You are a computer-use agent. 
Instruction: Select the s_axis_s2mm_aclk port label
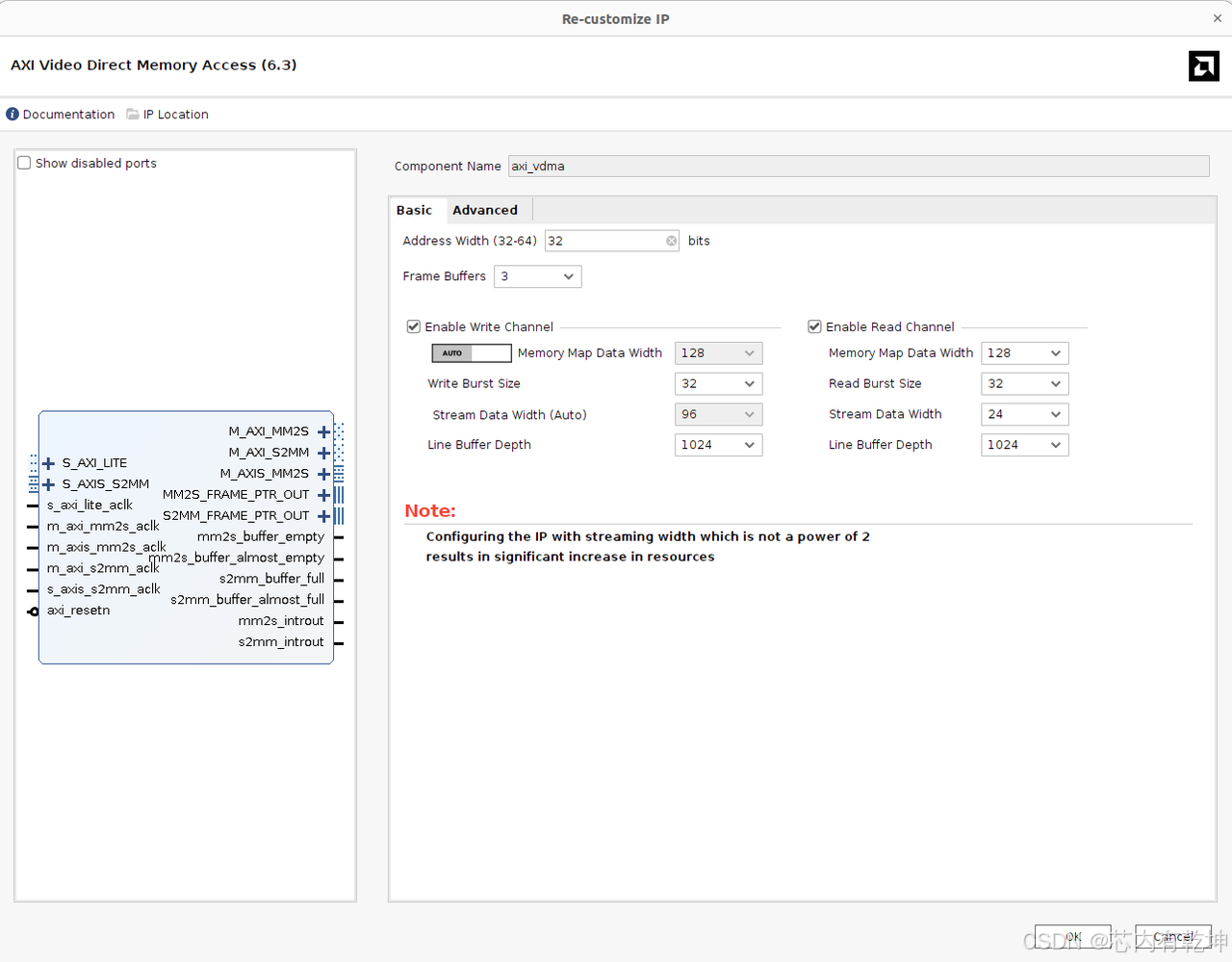[x=104, y=589]
